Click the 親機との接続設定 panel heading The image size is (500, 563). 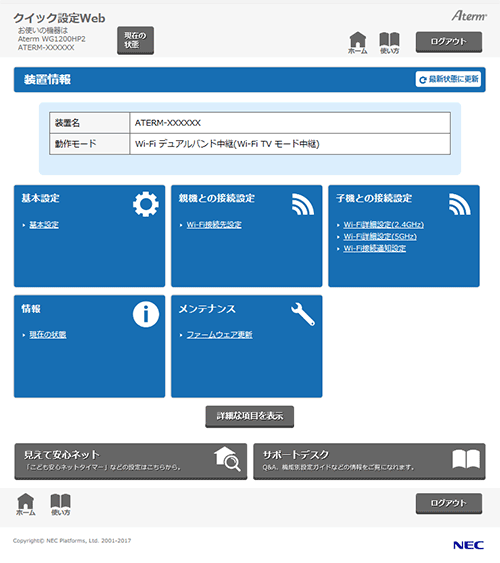[x=217, y=198]
